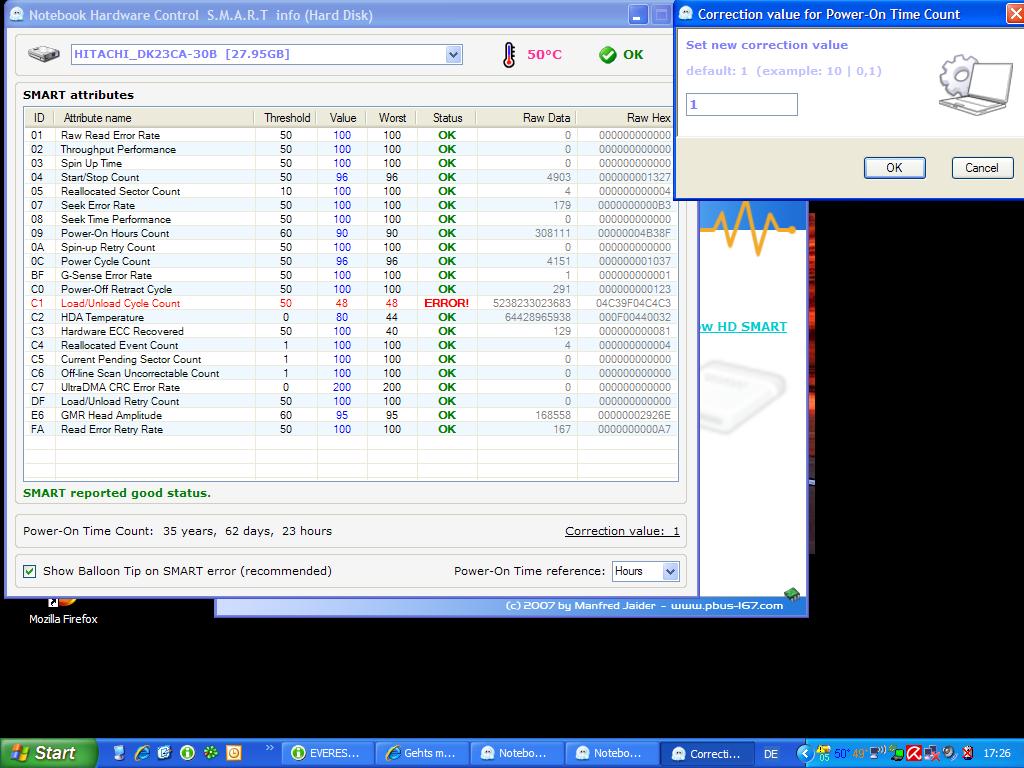Toggle Show Balloon Tip on SMART error

pyautogui.click(x=30, y=571)
